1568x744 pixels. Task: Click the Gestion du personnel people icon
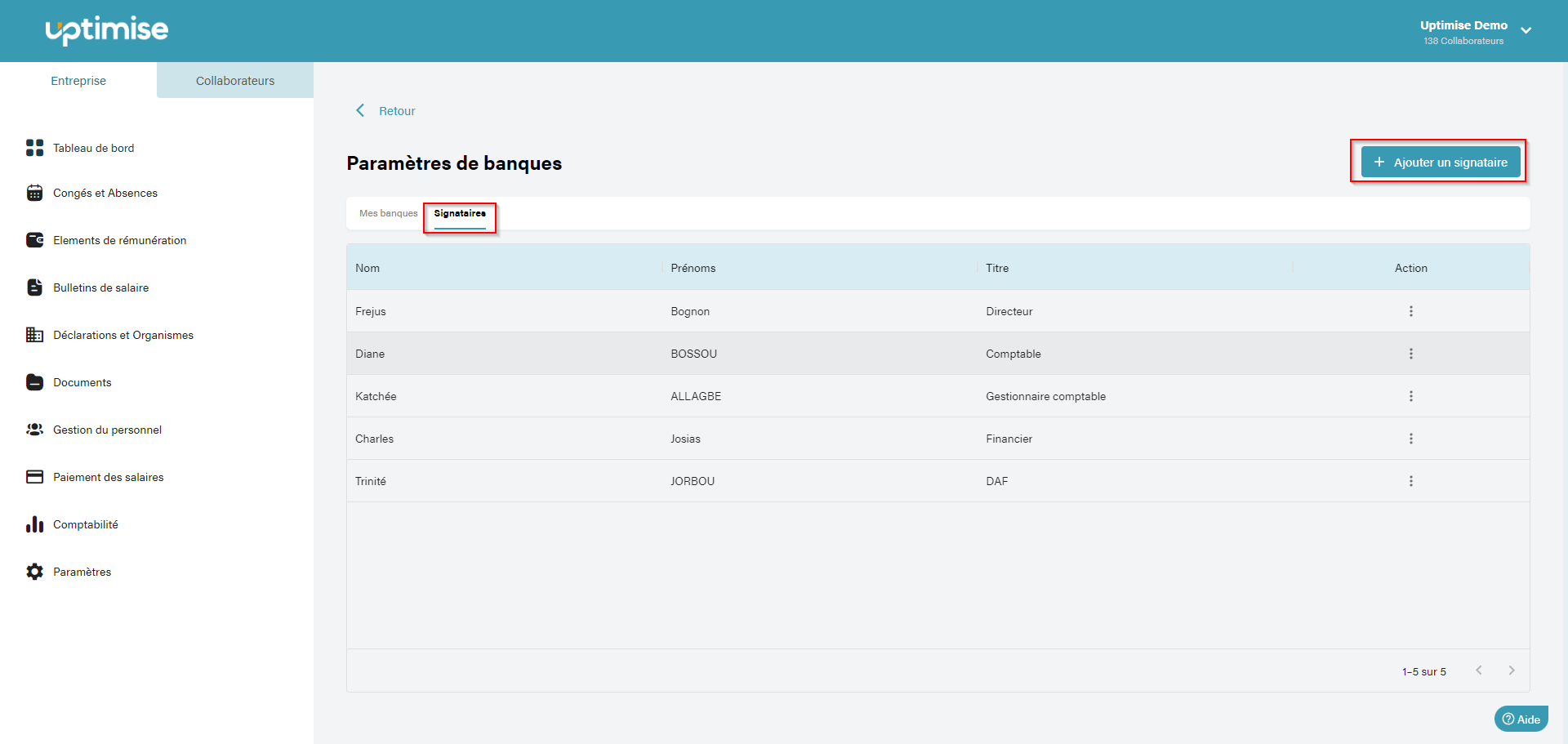(x=34, y=430)
